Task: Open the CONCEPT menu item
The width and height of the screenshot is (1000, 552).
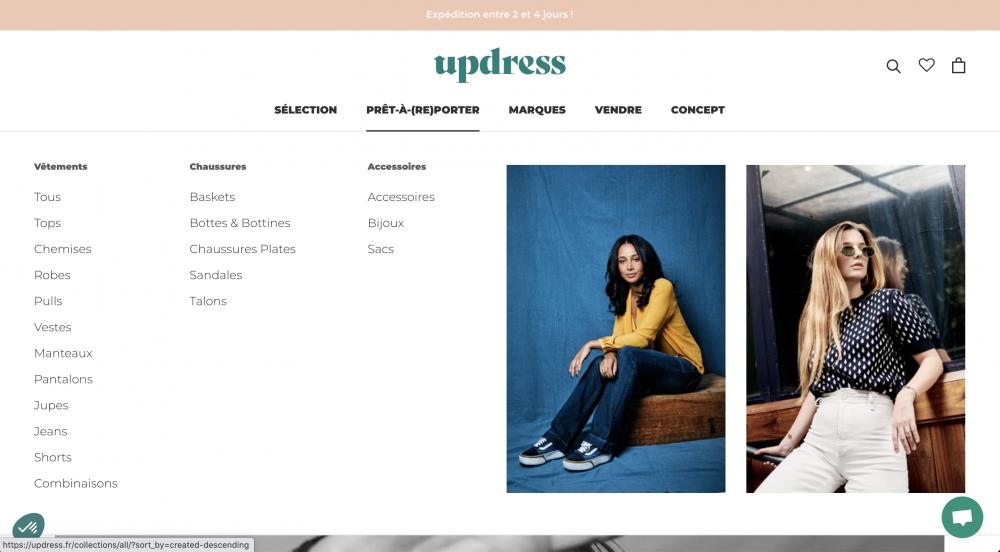Action: [x=698, y=110]
